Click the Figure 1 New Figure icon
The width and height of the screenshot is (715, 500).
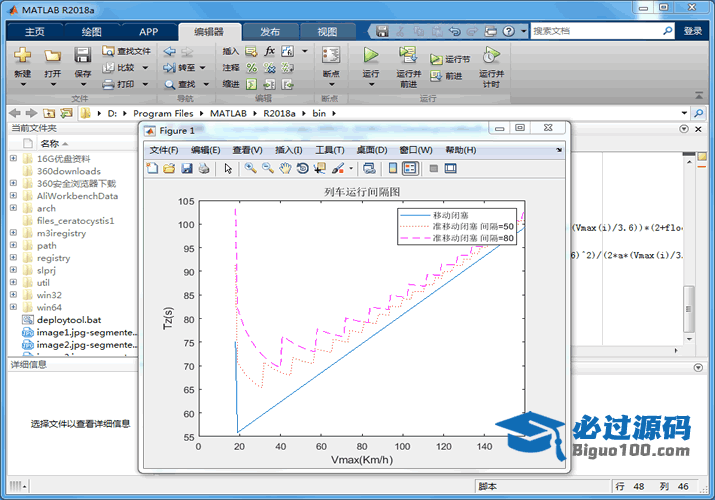tap(152, 169)
